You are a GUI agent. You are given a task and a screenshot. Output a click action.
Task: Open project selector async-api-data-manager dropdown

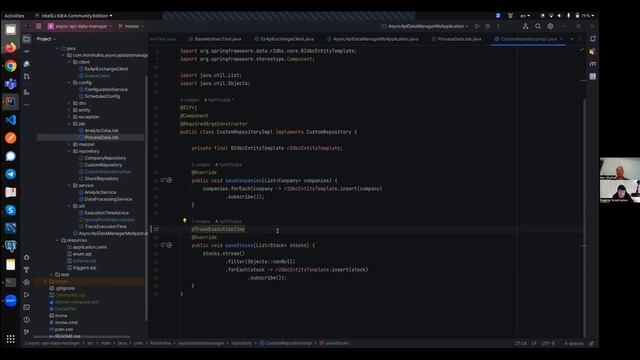coord(80,26)
